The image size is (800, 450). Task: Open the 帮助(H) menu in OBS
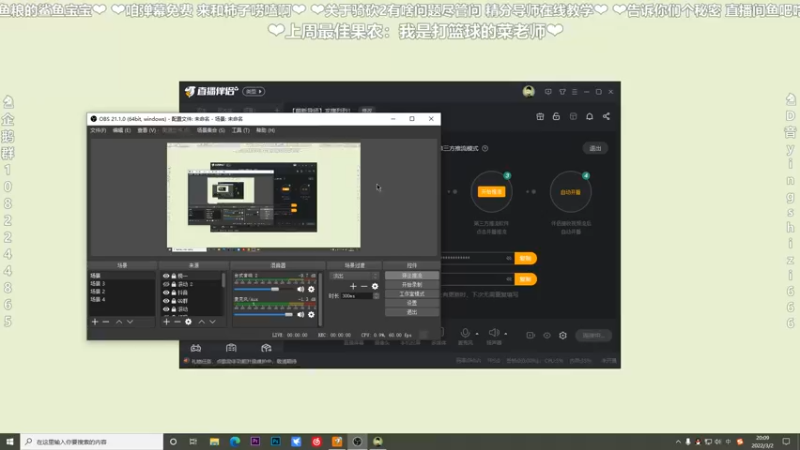265,131
